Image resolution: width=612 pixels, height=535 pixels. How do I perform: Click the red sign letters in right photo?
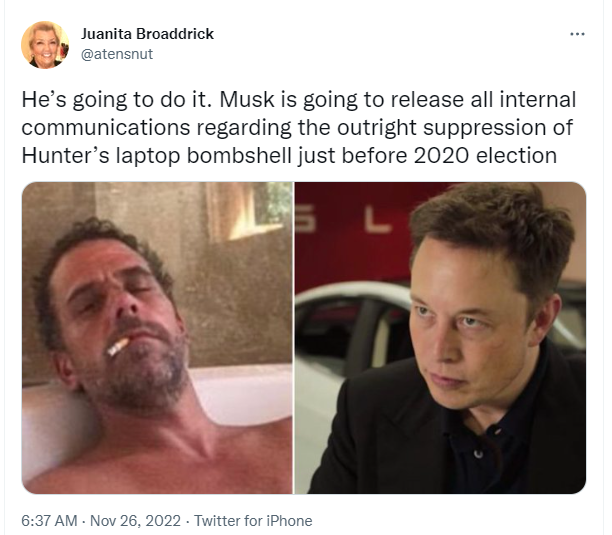(x=343, y=224)
